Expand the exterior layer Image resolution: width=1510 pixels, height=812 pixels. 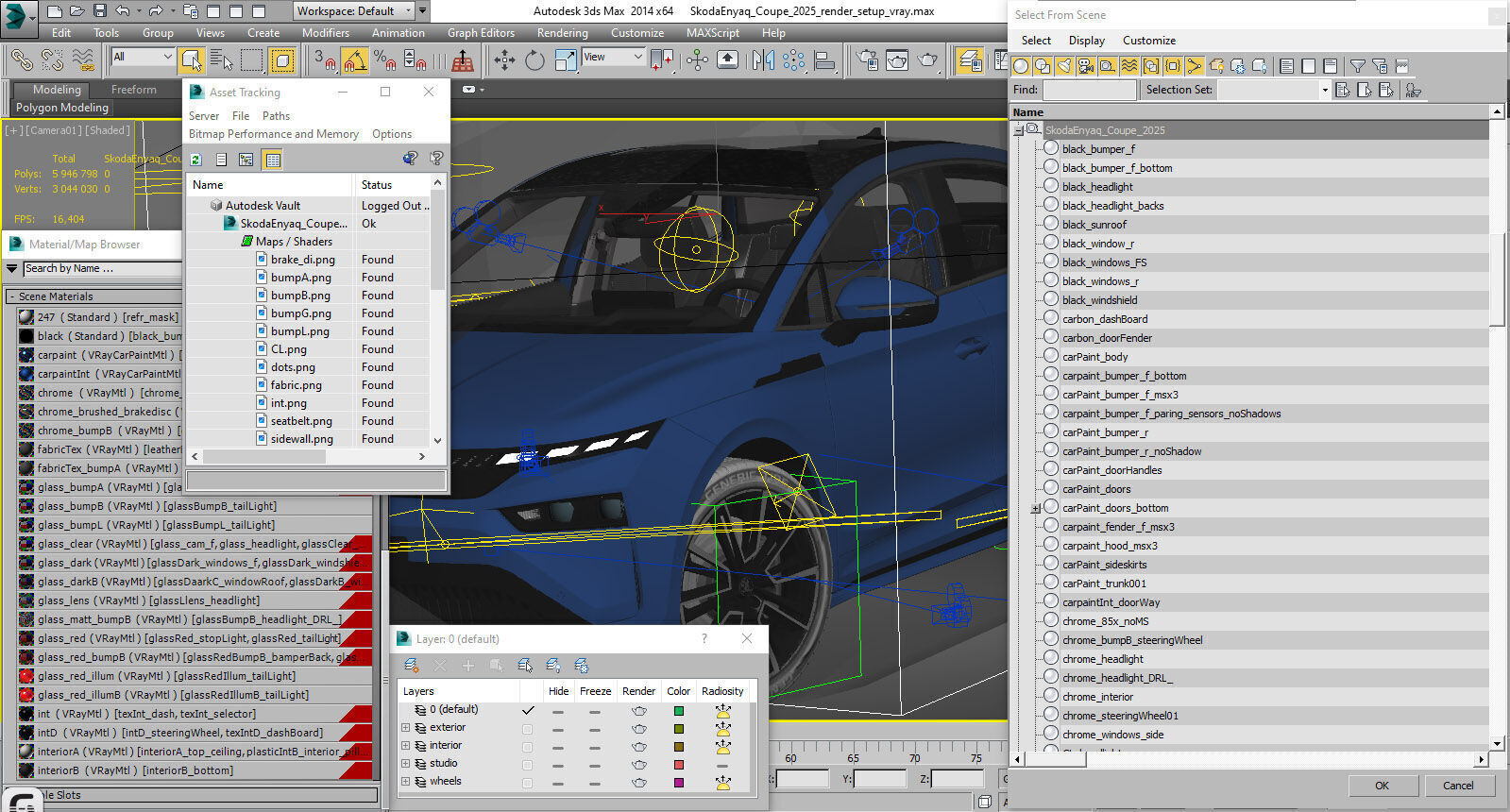click(x=406, y=728)
